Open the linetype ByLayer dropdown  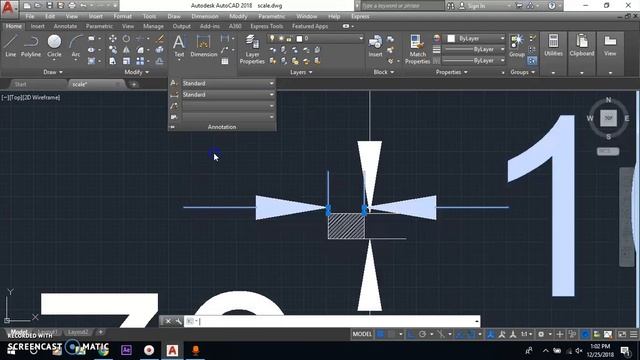pyautogui.click(x=474, y=60)
